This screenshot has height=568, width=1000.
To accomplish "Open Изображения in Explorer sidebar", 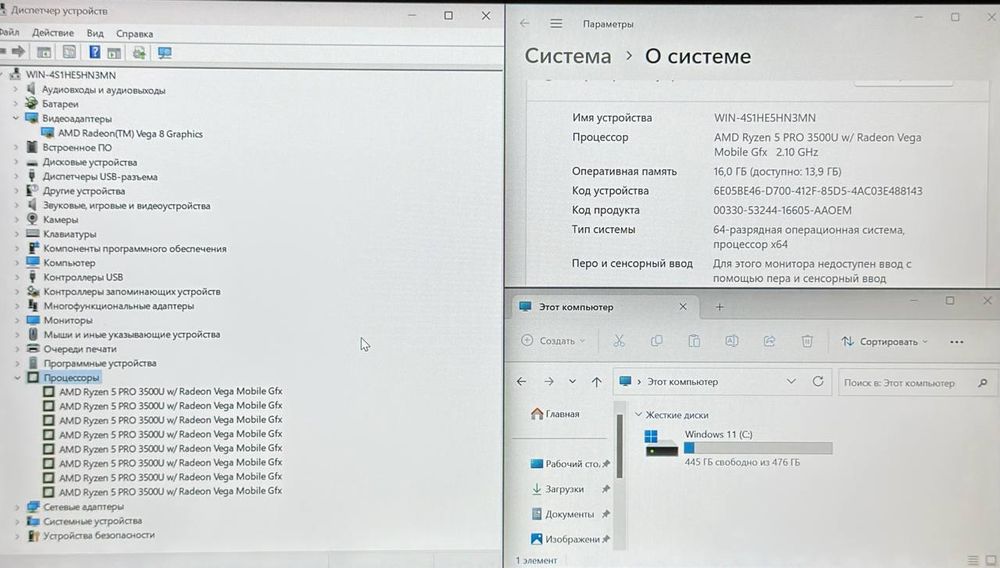I will pyautogui.click(x=570, y=539).
